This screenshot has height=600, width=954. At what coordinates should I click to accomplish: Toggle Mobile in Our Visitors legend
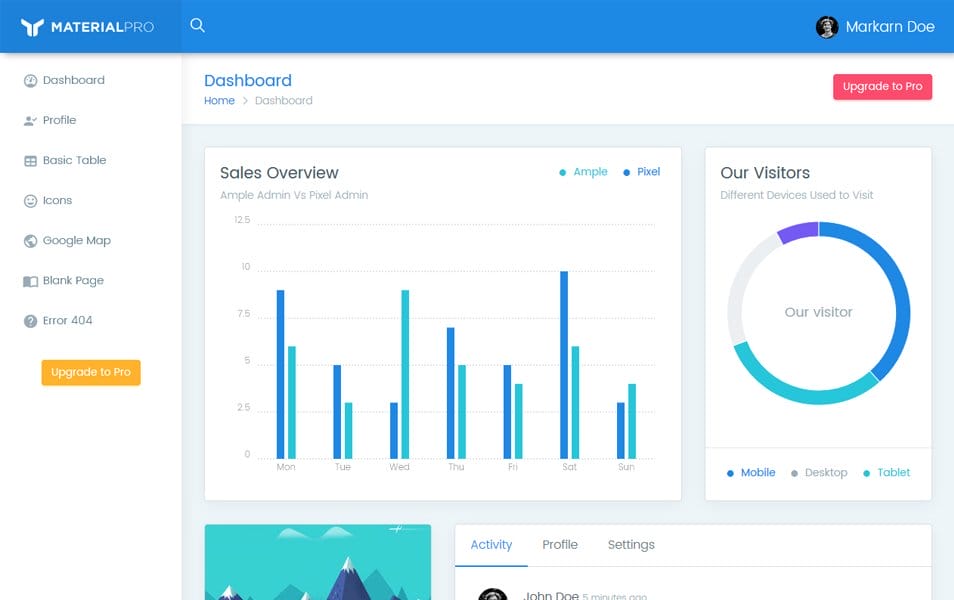click(750, 472)
